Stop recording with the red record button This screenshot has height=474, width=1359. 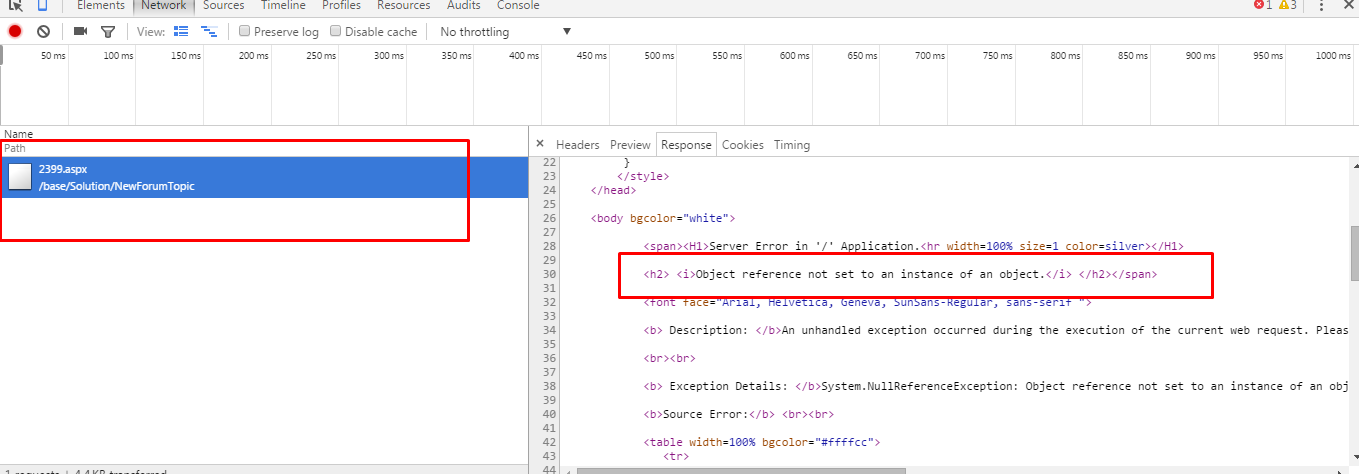[15, 32]
